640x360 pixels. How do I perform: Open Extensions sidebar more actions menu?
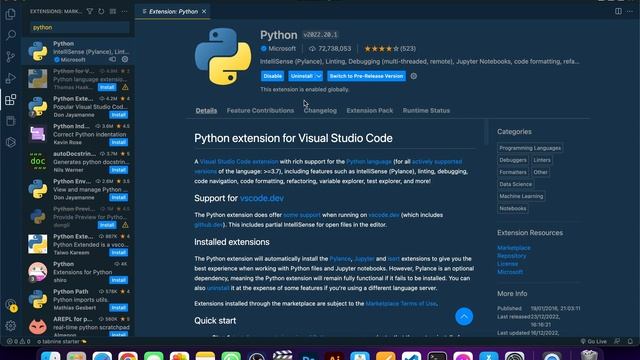click(x=124, y=11)
